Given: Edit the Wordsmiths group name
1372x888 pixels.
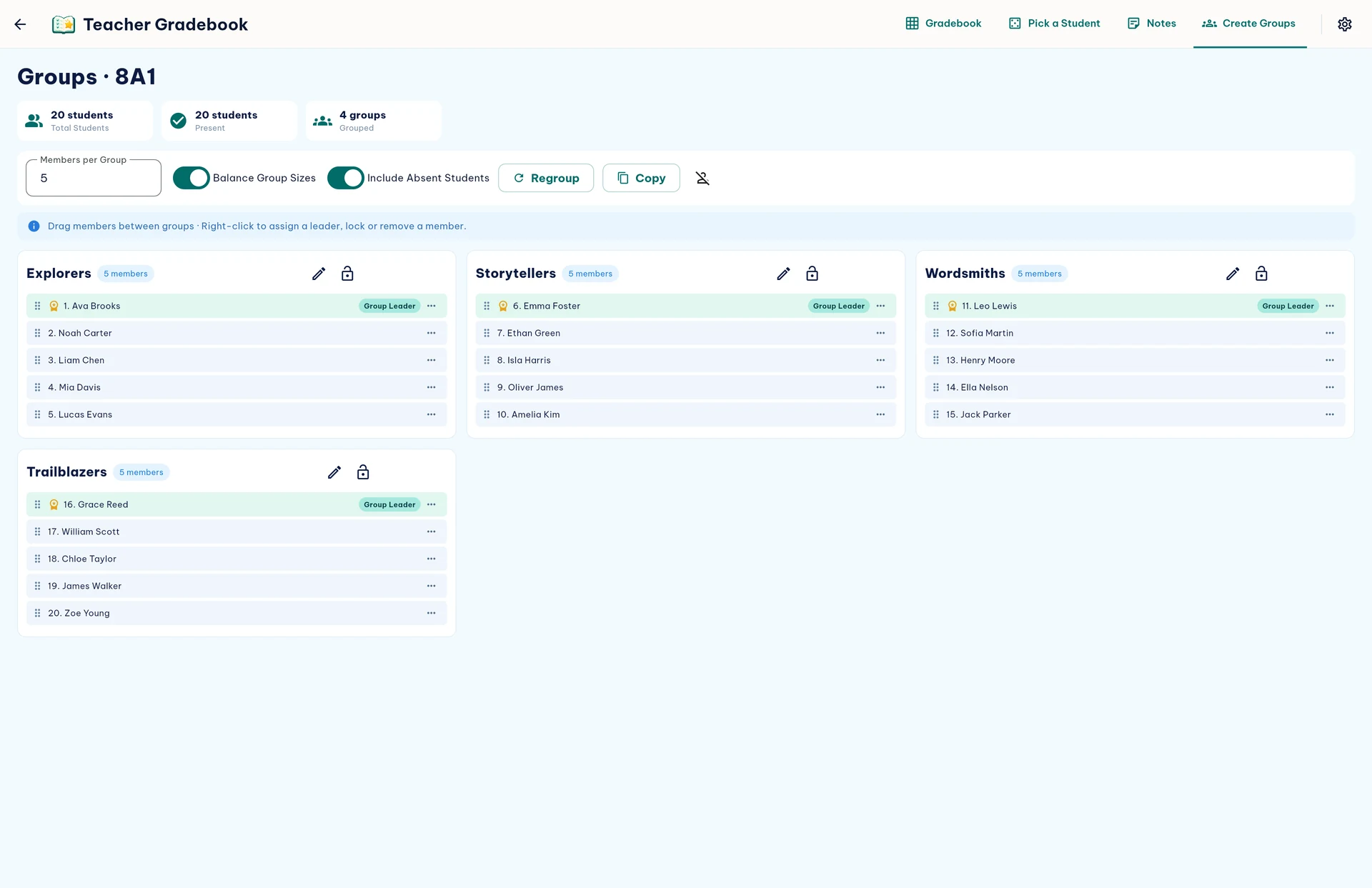Looking at the screenshot, I should tap(1233, 274).
